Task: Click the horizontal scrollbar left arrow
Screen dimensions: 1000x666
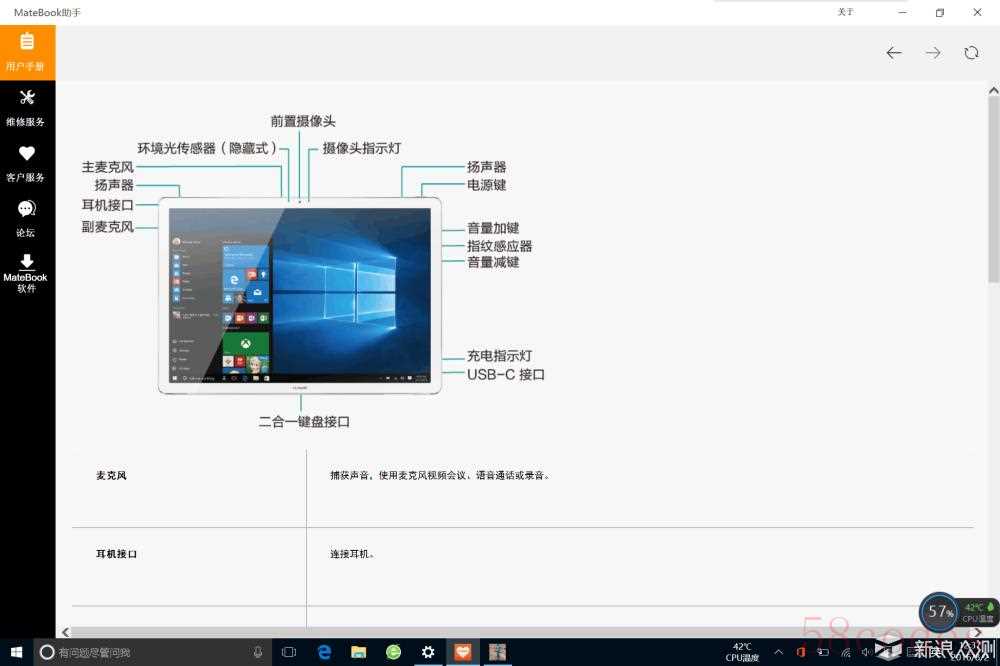Action: [66, 632]
